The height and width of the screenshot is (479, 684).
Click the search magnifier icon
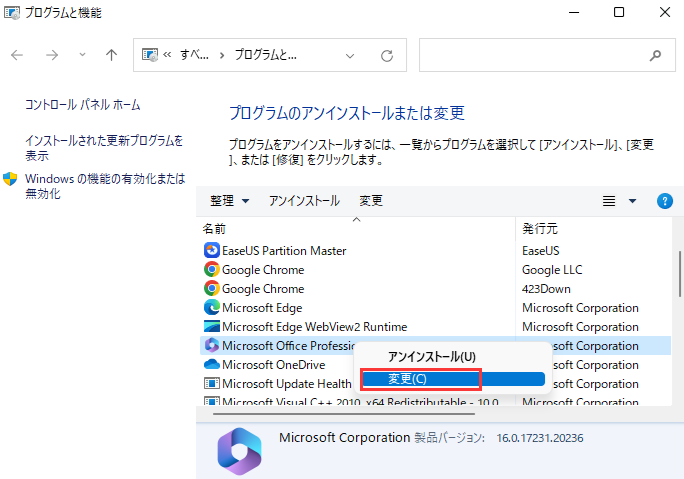655,55
